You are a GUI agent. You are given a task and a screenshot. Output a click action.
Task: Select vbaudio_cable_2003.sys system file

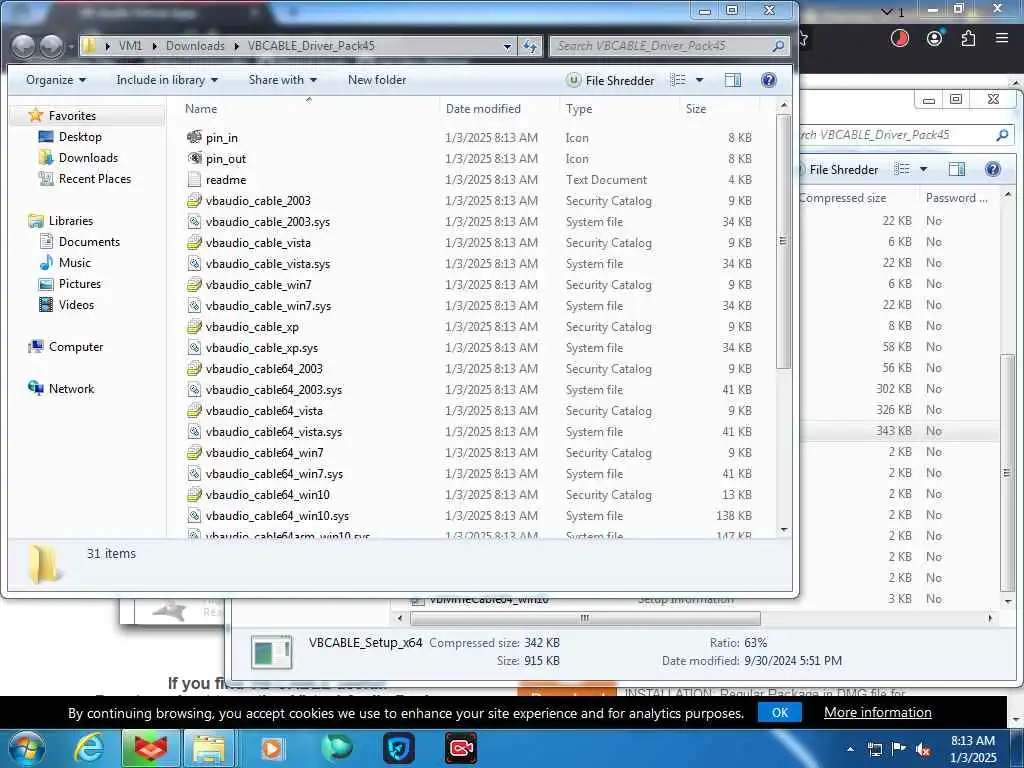coord(268,221)
